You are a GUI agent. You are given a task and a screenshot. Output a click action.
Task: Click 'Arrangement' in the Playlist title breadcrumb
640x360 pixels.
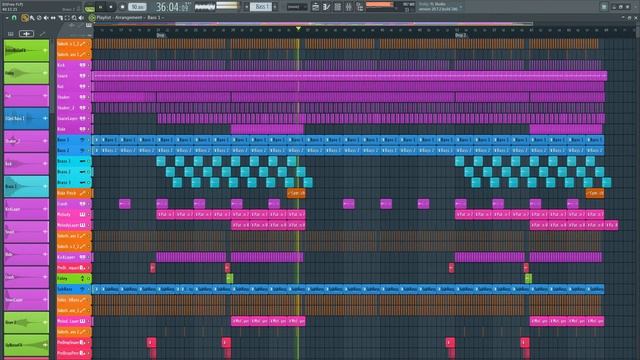tap(128, 18)
